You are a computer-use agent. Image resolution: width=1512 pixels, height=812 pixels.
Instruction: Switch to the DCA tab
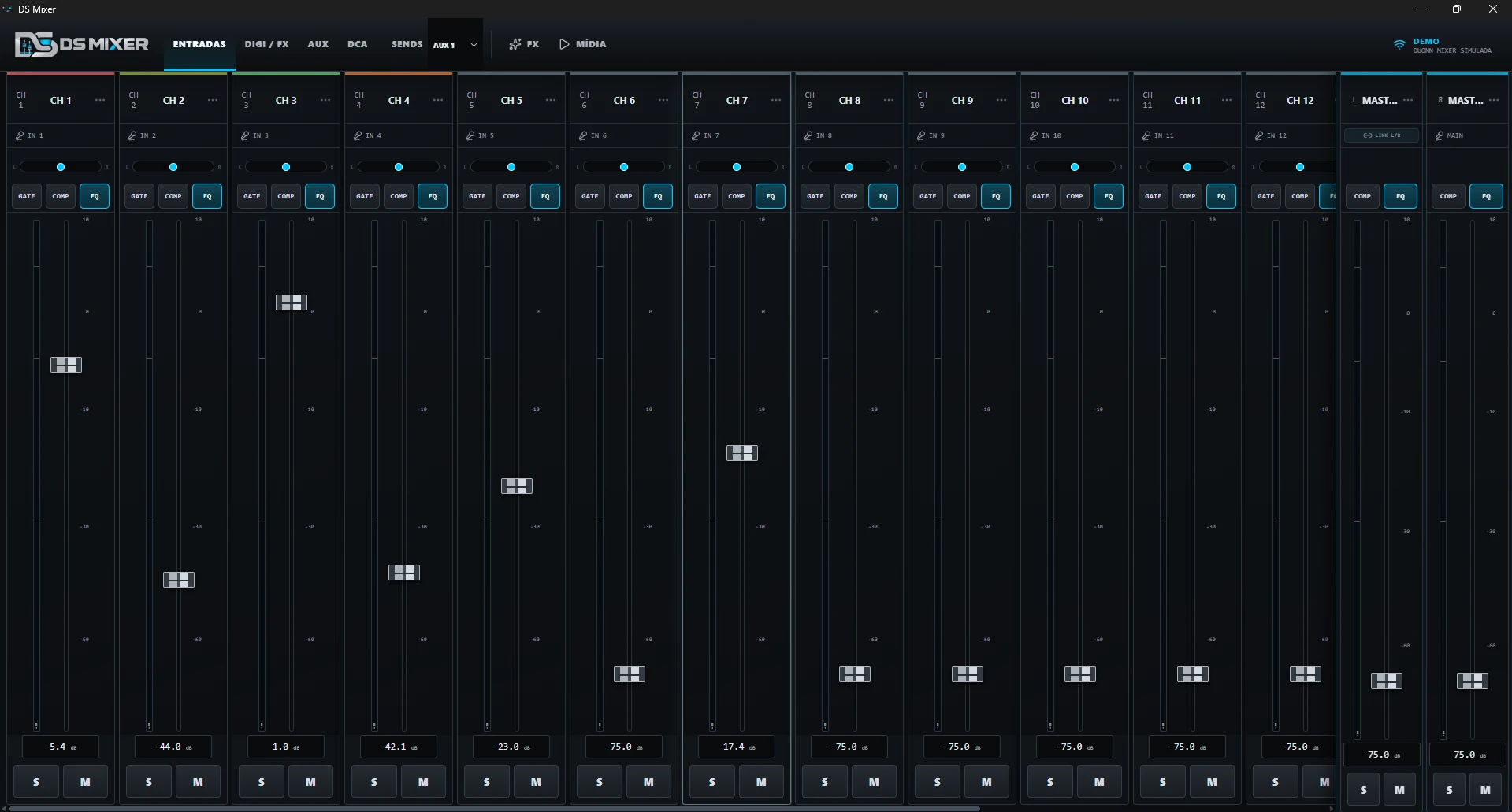pyautogui.click(x=358, y=44)
